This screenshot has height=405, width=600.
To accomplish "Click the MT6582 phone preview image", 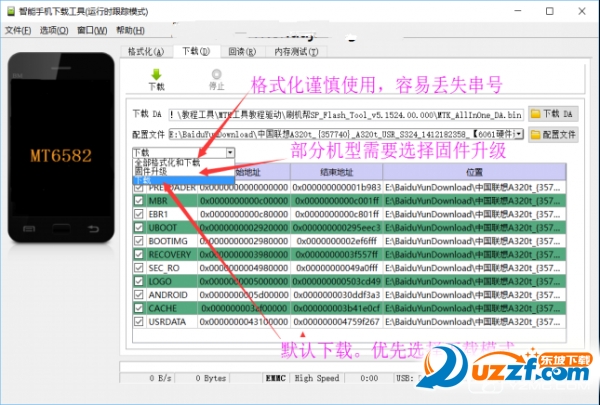I will 61,147.
